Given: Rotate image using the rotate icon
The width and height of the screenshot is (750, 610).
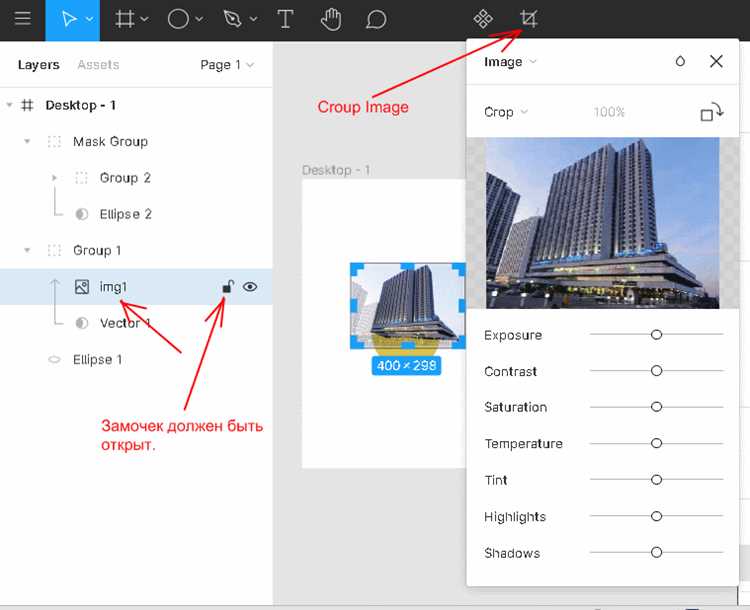Looking at the screenshot, I should click(x=711, y=112).
